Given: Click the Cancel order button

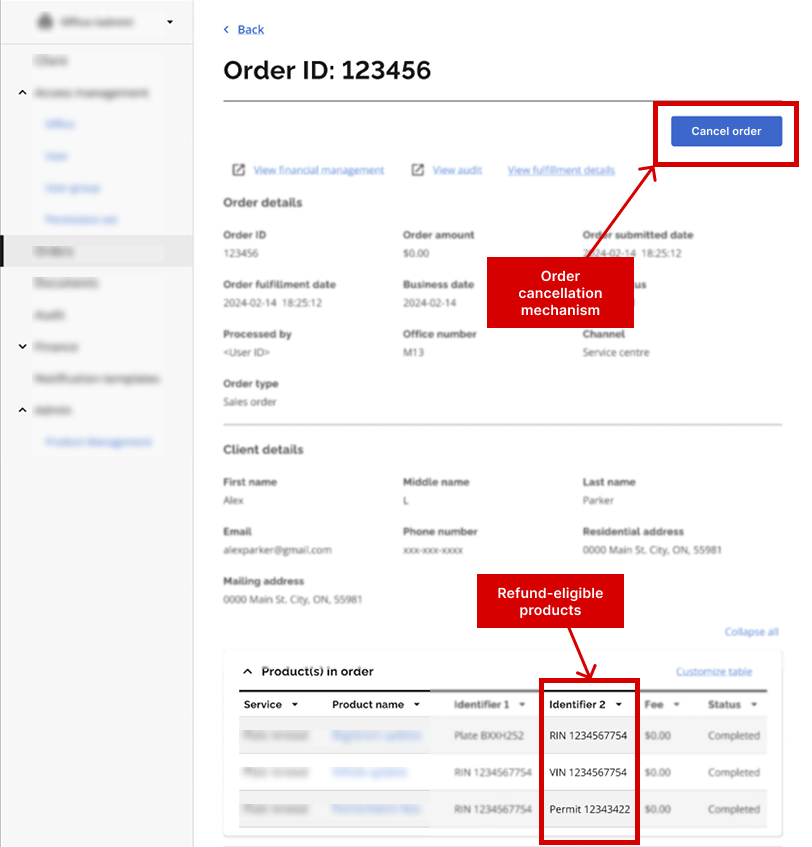Looking at the screenshot, I should click(x=726, y=131).
